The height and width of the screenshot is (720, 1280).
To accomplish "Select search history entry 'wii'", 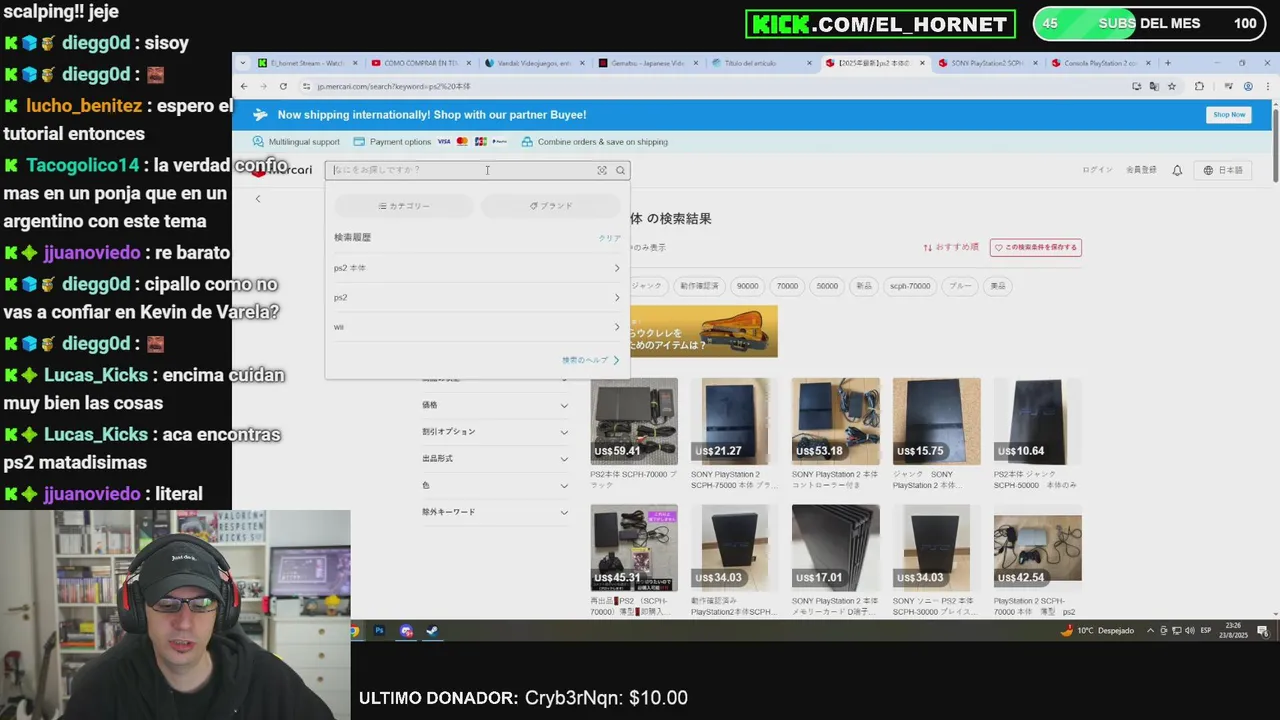I will (x=477, y=327).
